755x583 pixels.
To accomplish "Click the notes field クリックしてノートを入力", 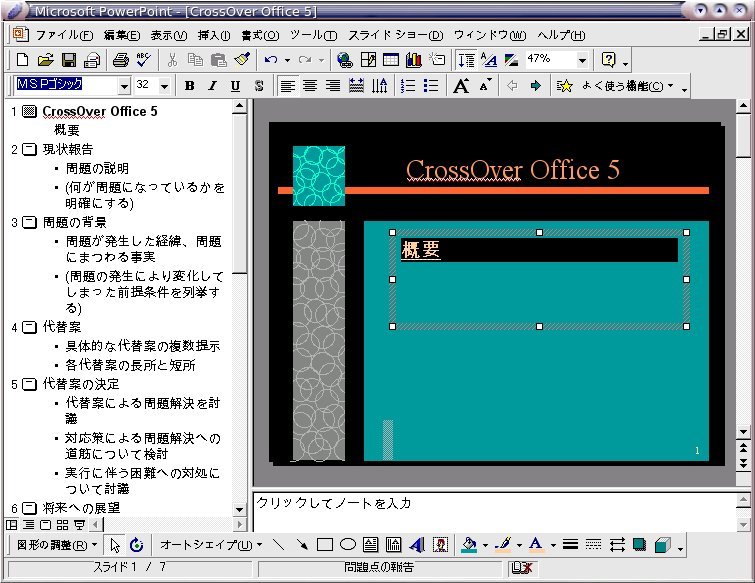I will point(333,503).
